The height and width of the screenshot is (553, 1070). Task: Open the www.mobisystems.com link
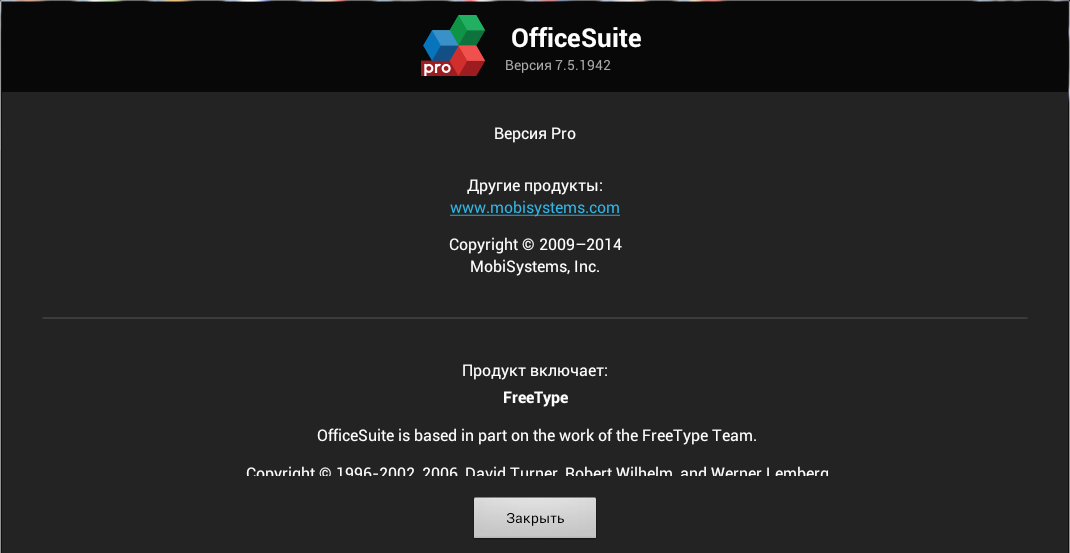(x=535, y=208)
